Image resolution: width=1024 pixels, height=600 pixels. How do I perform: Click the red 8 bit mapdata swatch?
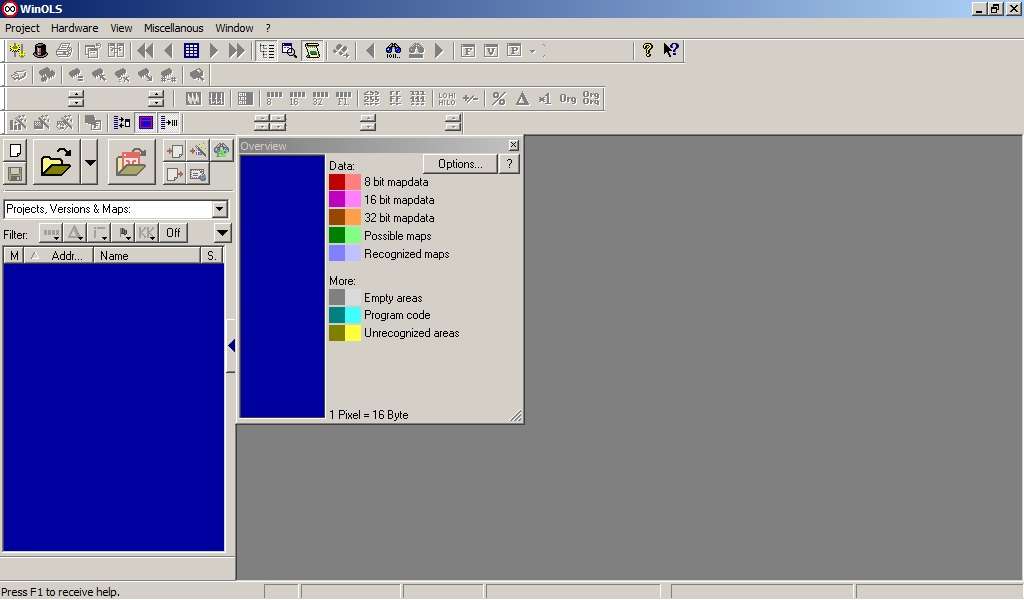[337, 182]
